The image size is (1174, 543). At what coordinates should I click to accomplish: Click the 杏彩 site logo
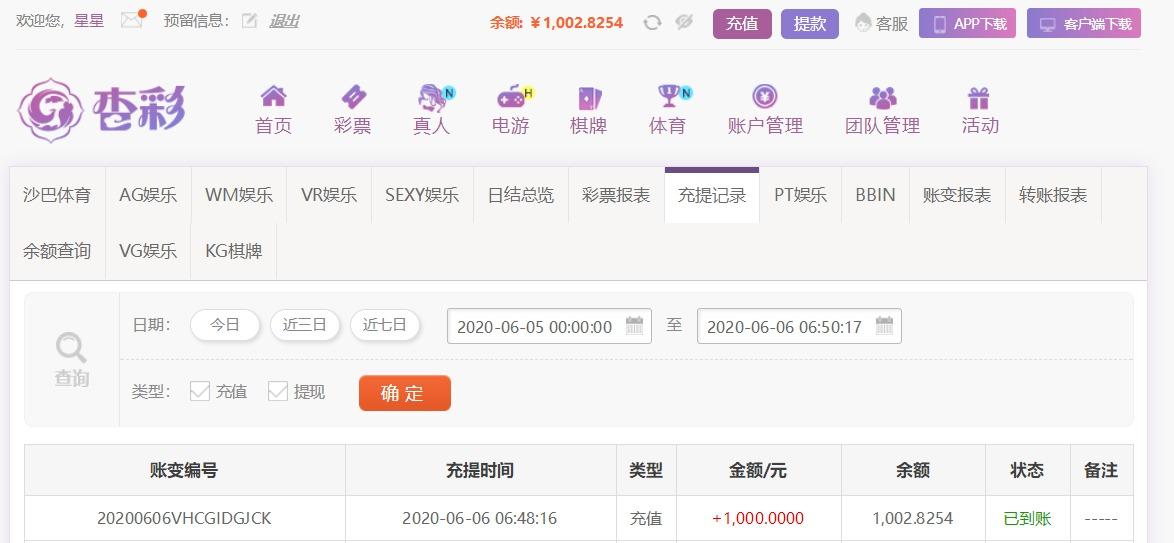click(102, 110)
